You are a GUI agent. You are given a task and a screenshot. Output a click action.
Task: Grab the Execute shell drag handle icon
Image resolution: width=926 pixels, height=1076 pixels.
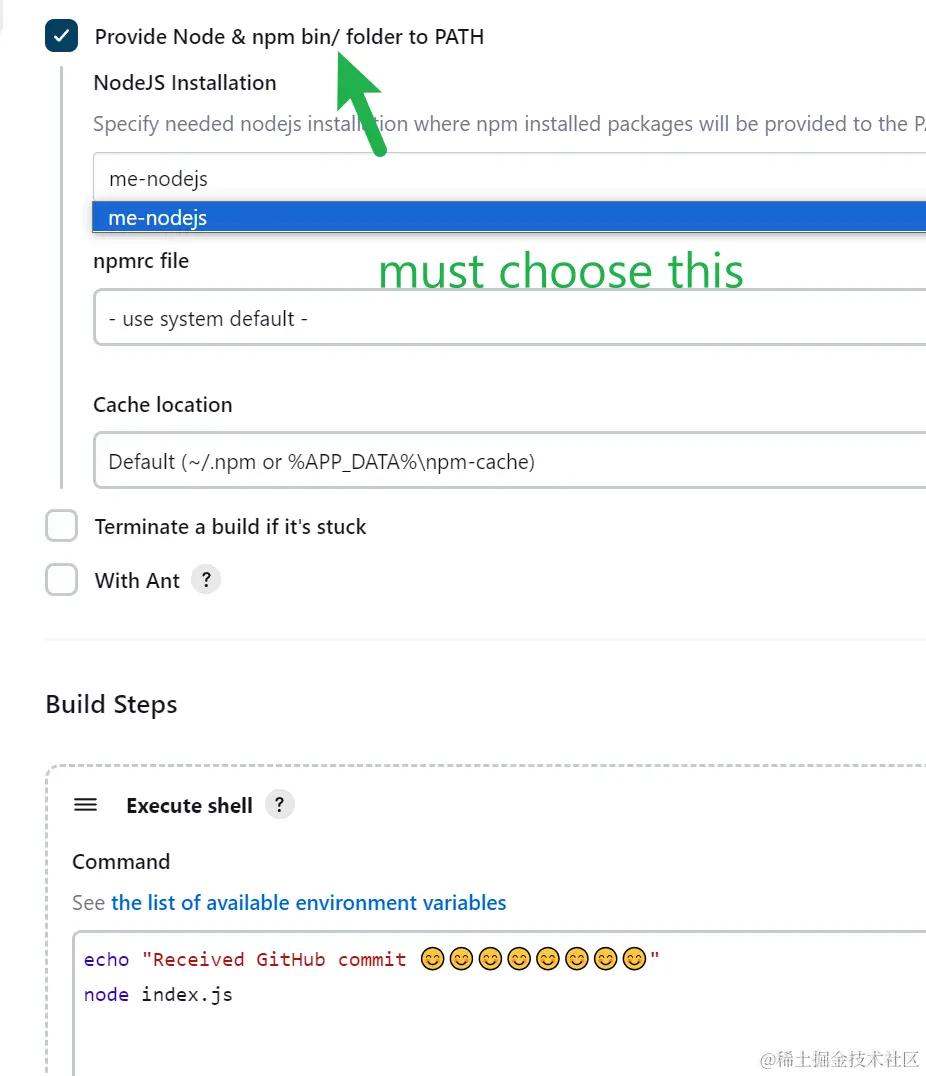point(86,805)
